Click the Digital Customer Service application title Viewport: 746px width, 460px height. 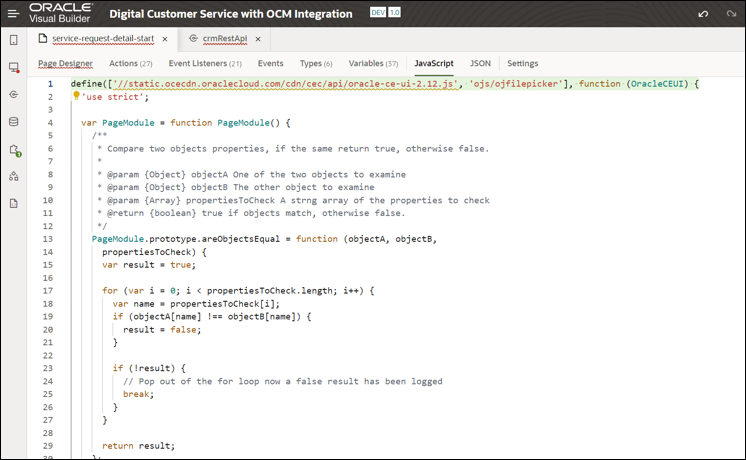click(x=231, y=14)
